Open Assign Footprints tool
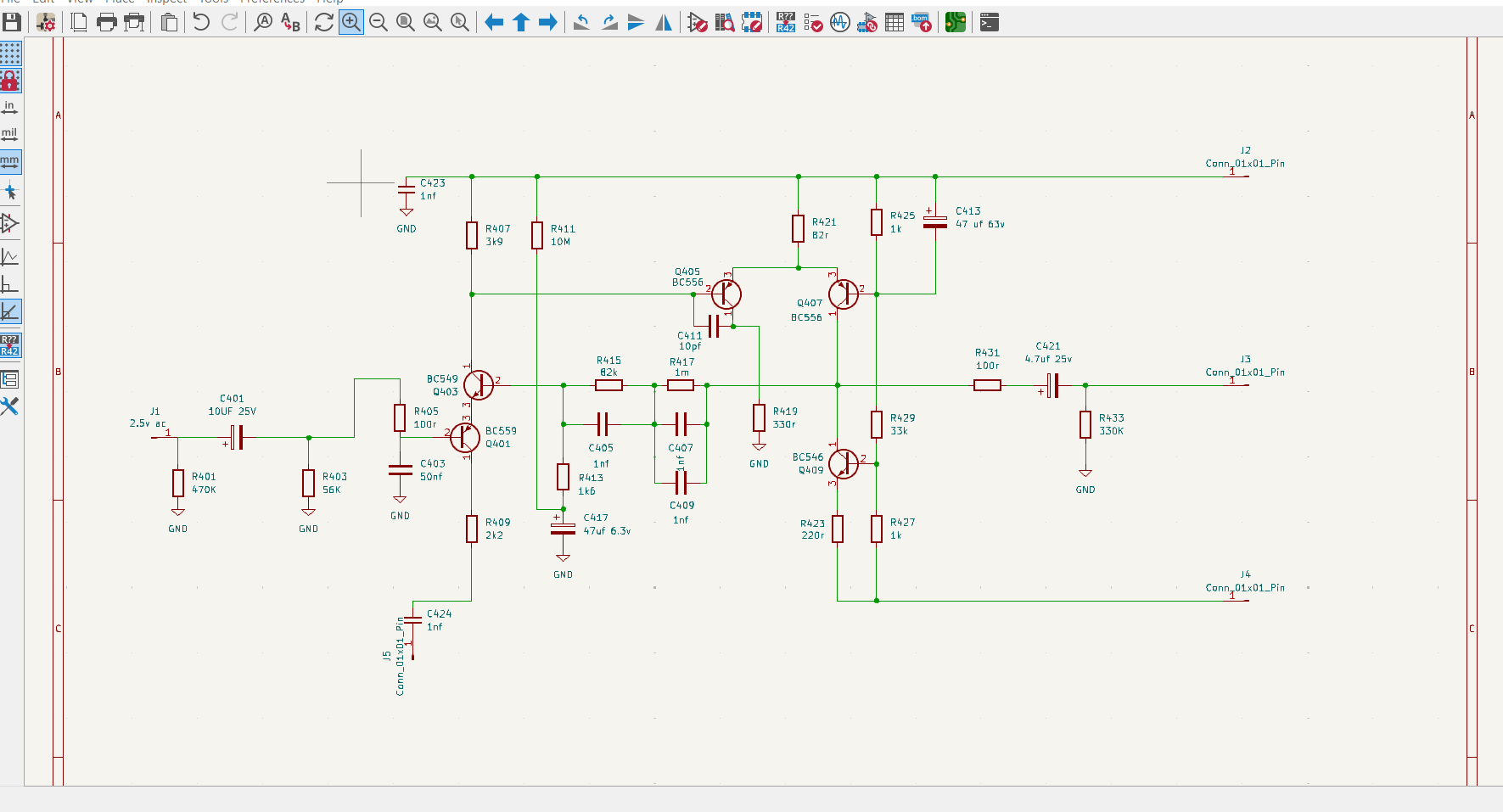 (x=867, y=22)
